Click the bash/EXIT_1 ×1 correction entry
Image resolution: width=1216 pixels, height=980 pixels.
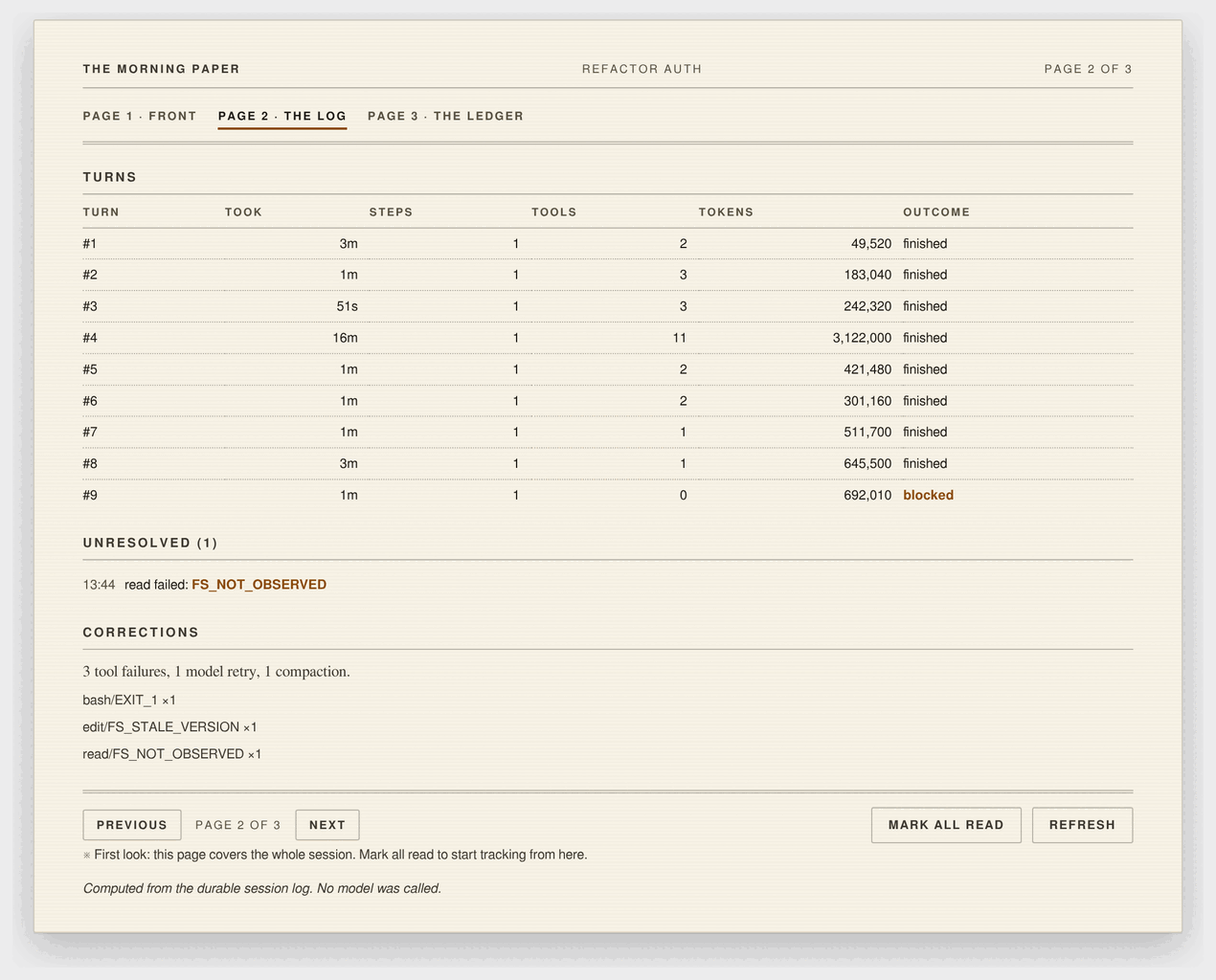tap(129, 701)
